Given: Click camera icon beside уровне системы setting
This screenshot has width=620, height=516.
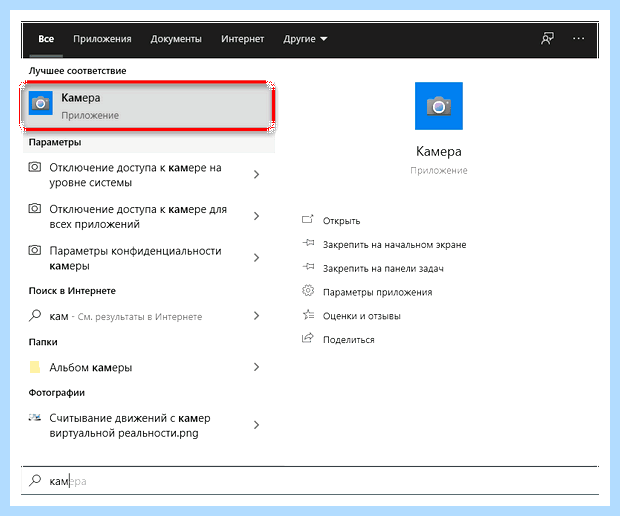Looking at the screenshot, I should click(x=35, y=167).
